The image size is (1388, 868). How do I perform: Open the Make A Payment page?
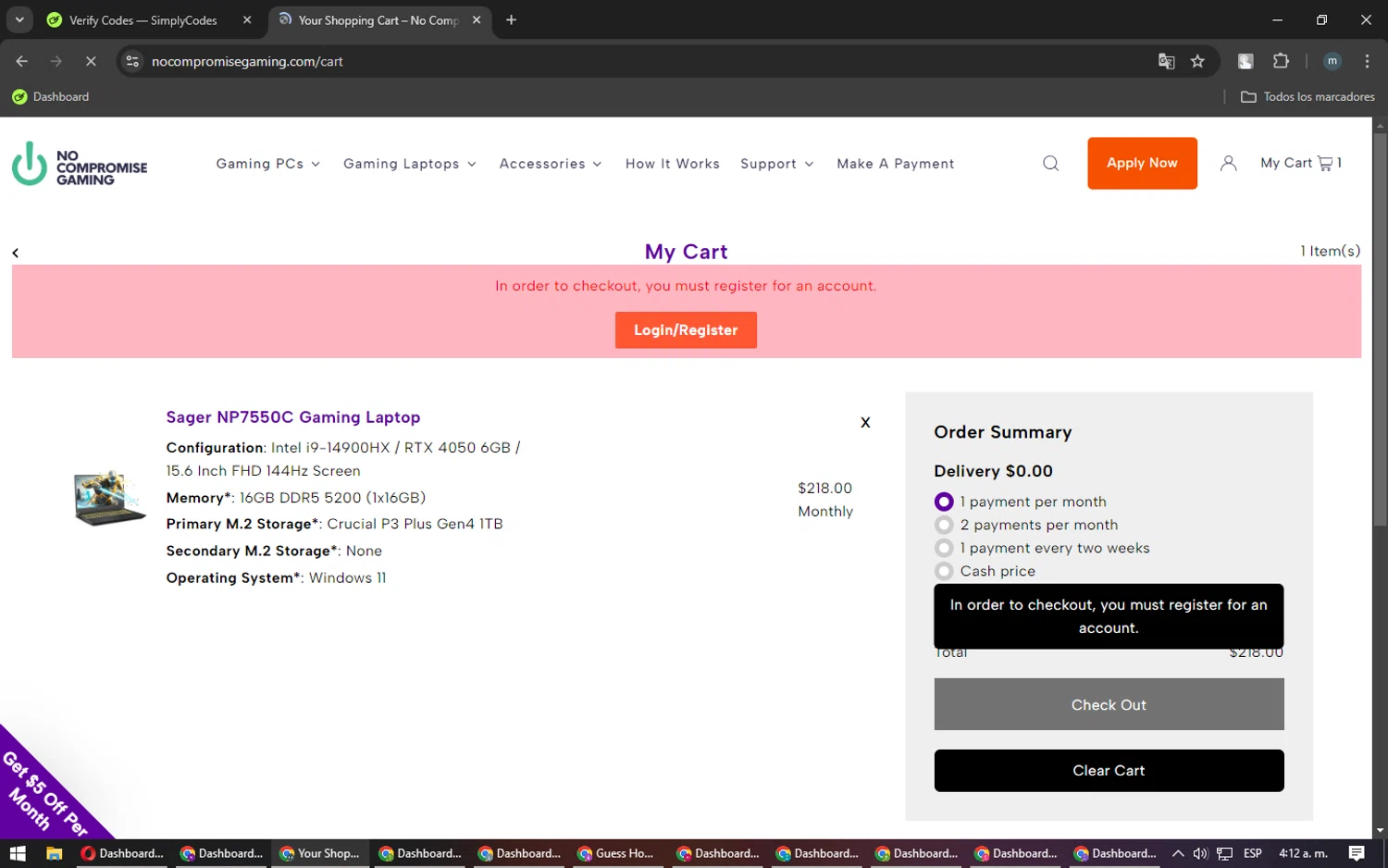896,164
